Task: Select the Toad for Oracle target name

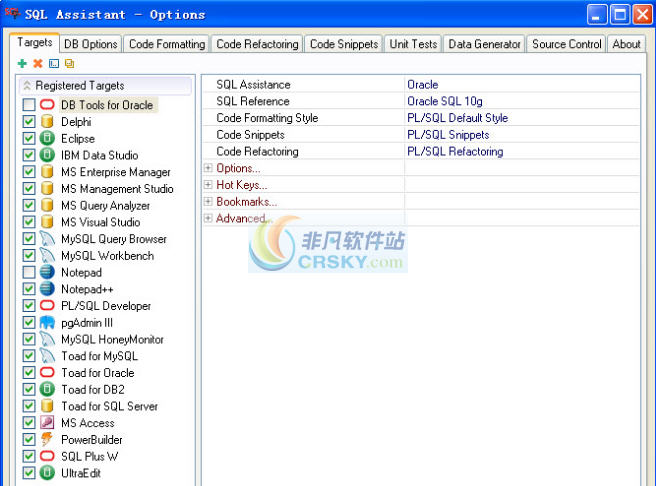Action: [x=98, y=372]
